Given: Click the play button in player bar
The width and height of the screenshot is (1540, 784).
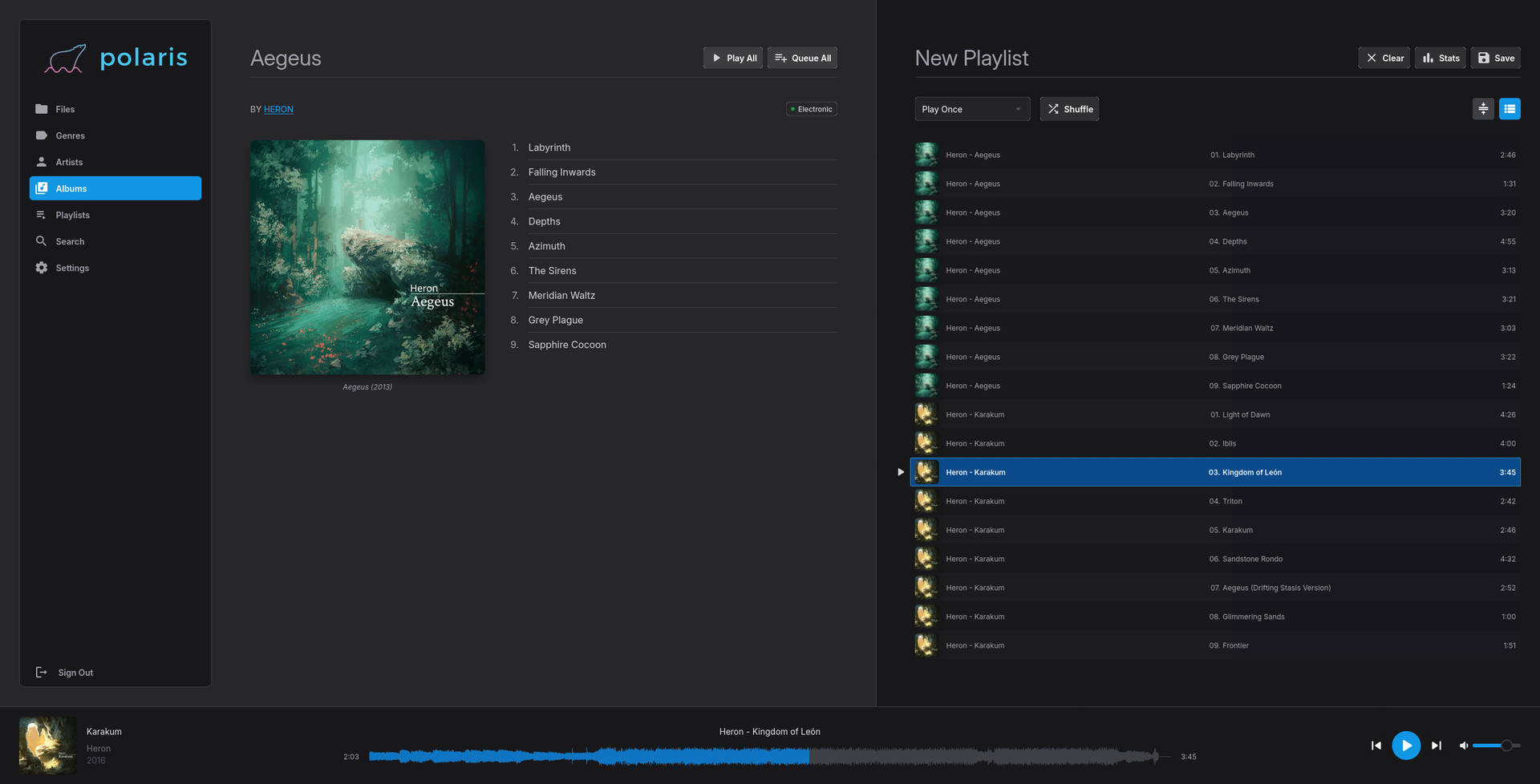Looking at the screenshot, I should pos(1406,746).
